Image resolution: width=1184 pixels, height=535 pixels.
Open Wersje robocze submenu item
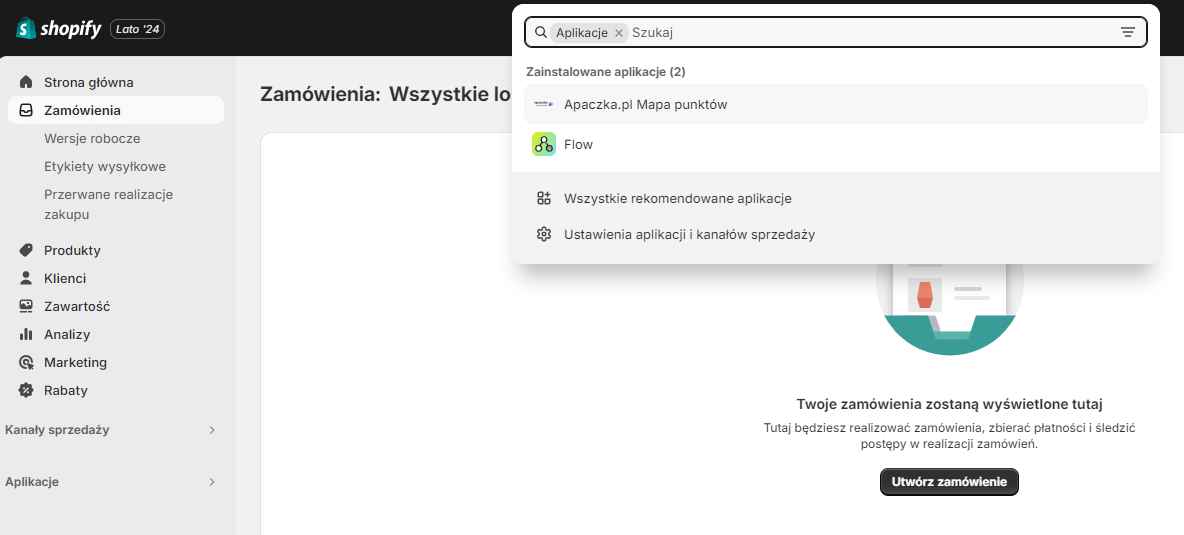(x=92, y=138)
